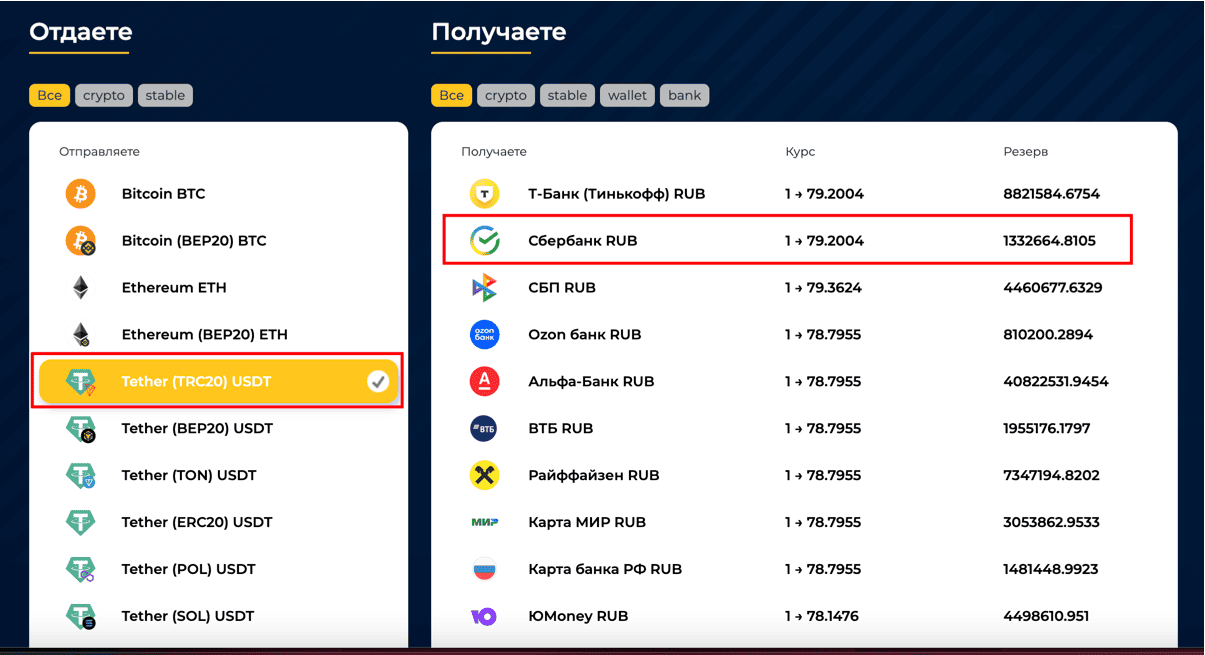Toggle the checkmark on Tether (TRC20) USDT
Image resolution: width=1205 pixels, height=655 pixels.
pos(377,382)
